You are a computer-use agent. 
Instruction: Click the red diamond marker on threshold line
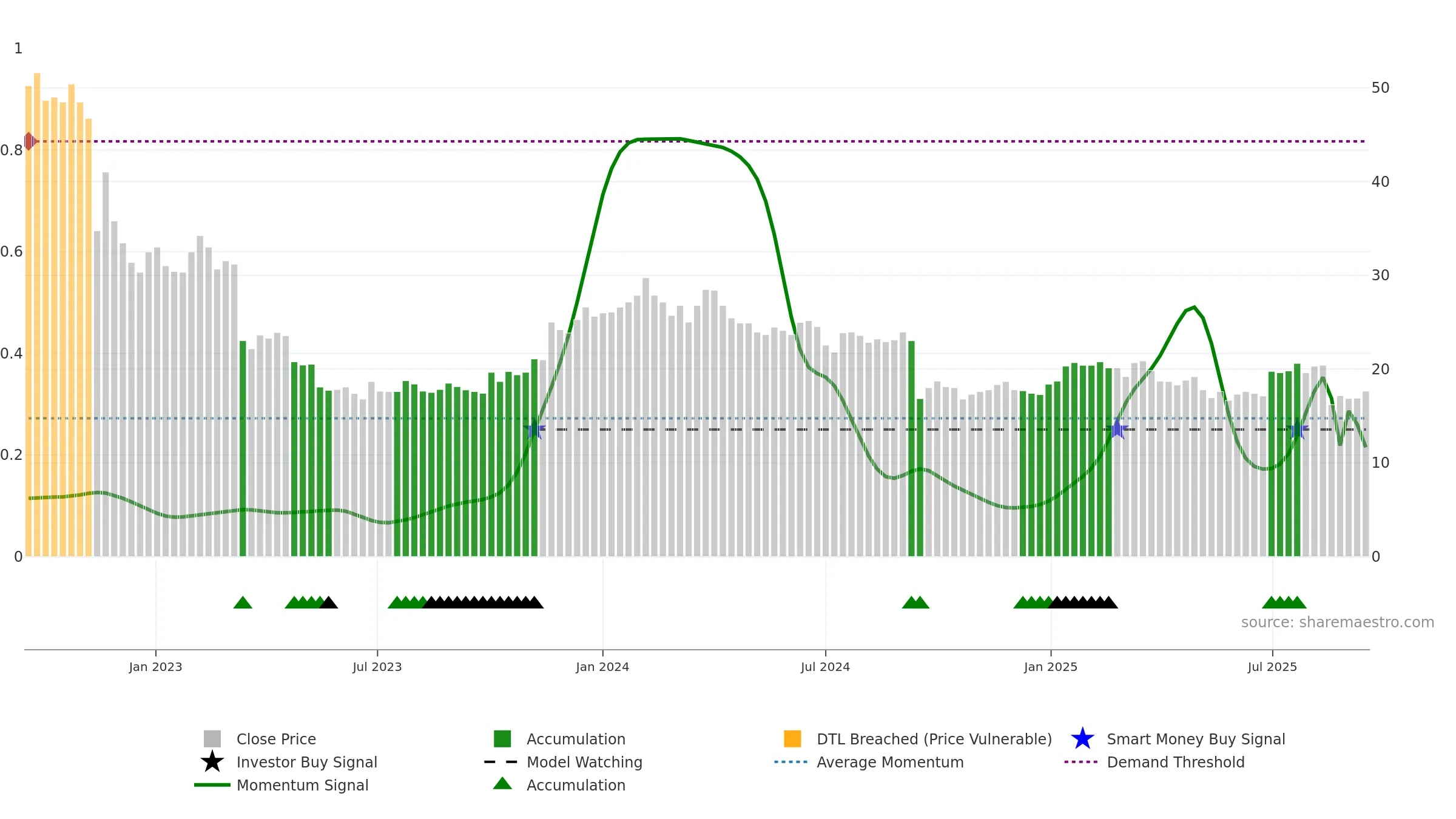click(x=29, y=141)
